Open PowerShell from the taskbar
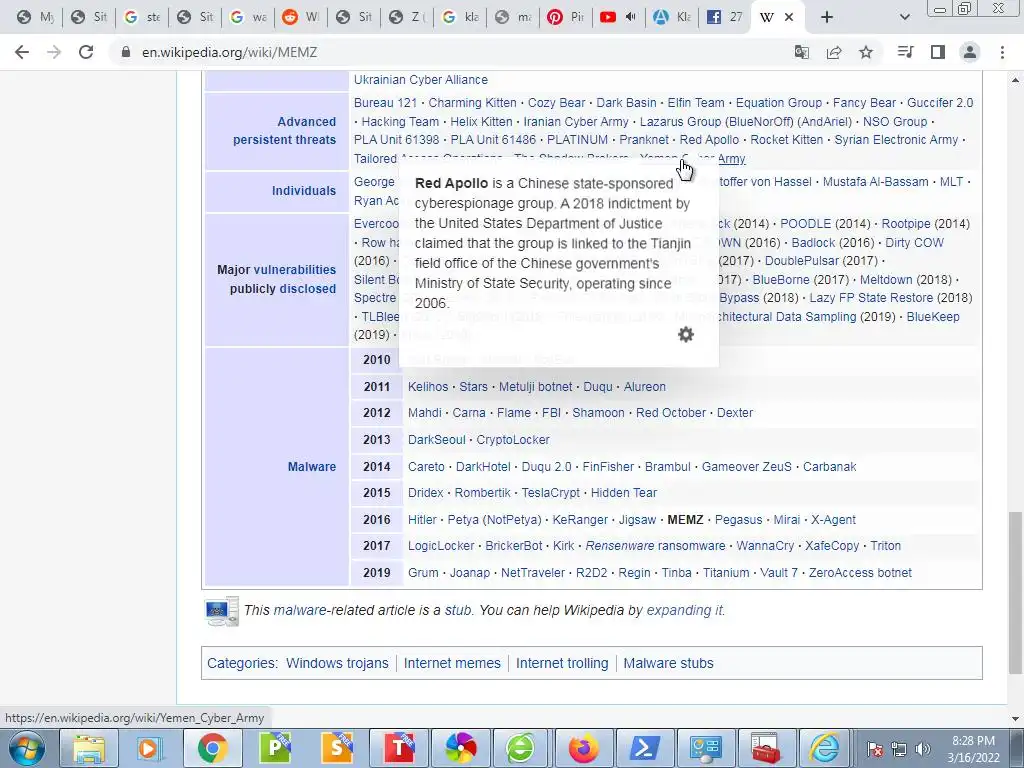The height and width of the screenshot is (768, 1024). point(644,748)
